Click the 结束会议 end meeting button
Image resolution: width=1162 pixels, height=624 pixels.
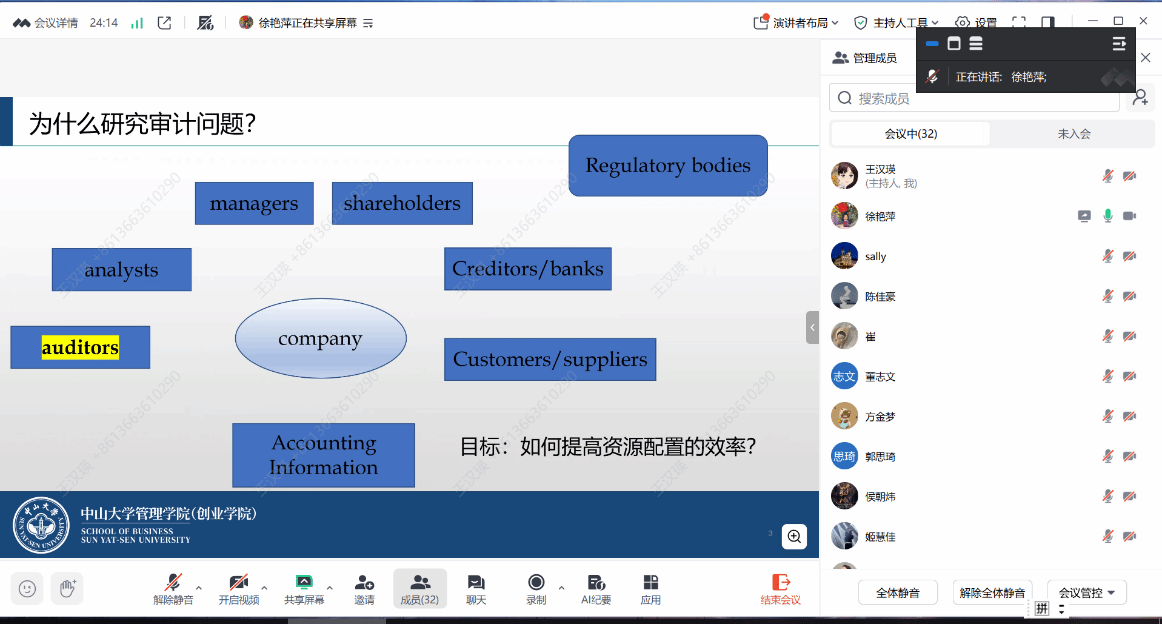point(781,589)
